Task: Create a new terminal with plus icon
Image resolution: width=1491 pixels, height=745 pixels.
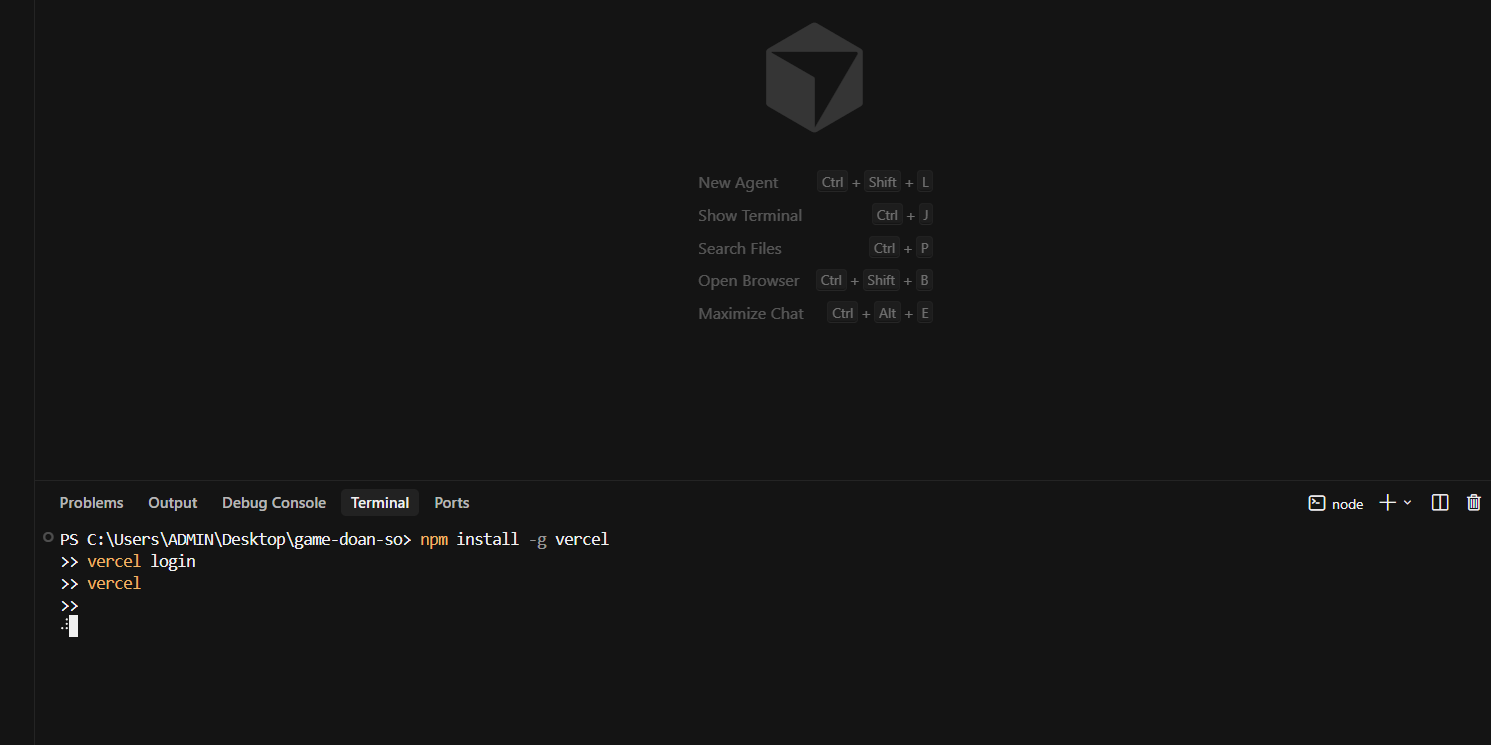Action: tap(1387, 503)
